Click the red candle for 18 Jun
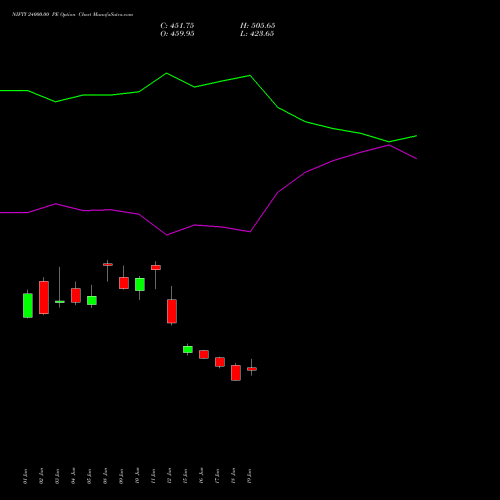 click(236, 373)
